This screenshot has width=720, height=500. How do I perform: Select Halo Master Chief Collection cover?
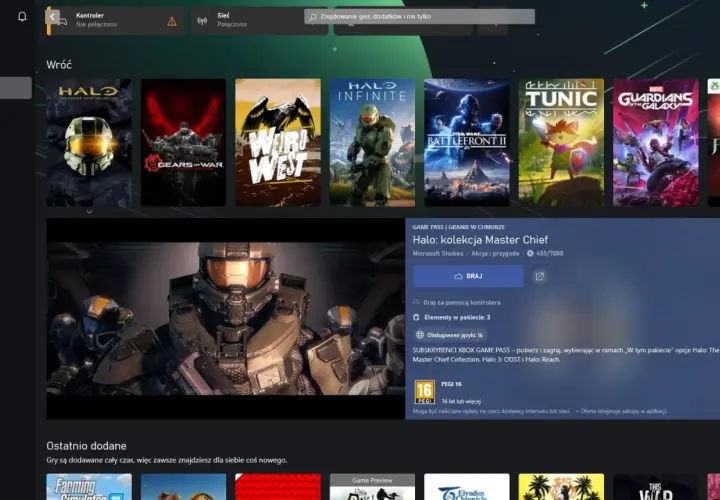coord(89,142)
